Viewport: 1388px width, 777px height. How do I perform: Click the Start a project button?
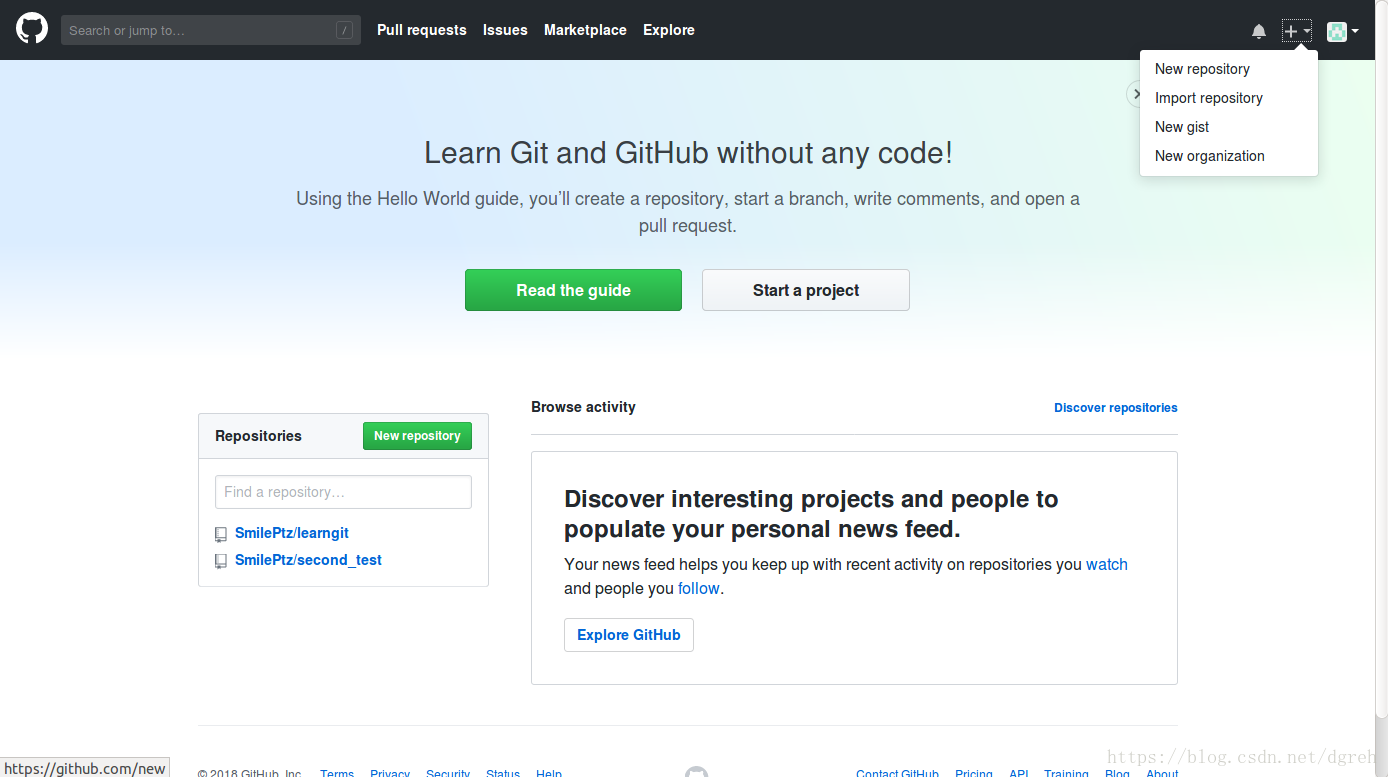click(x=806, y=290)
